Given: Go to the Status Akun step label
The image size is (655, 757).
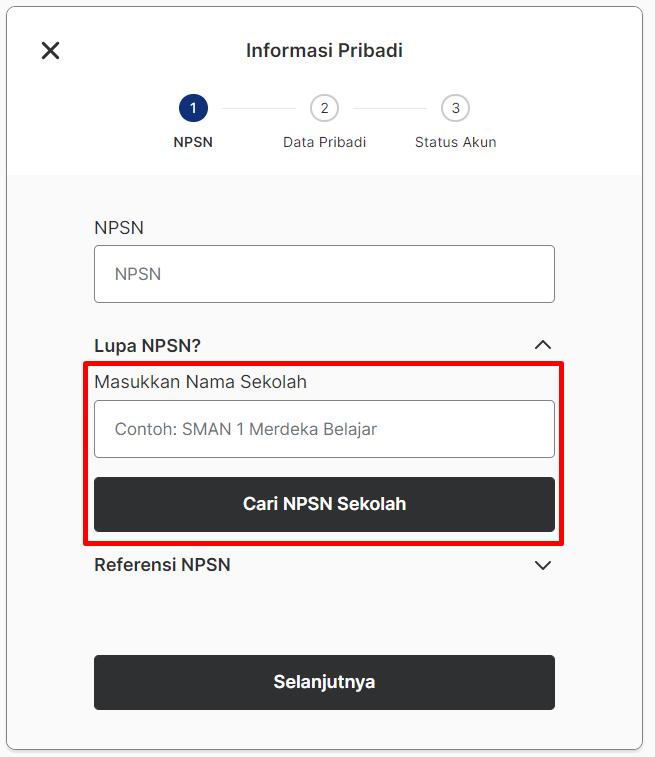Looking at the screenshot, I should click(x=455, y=142).
